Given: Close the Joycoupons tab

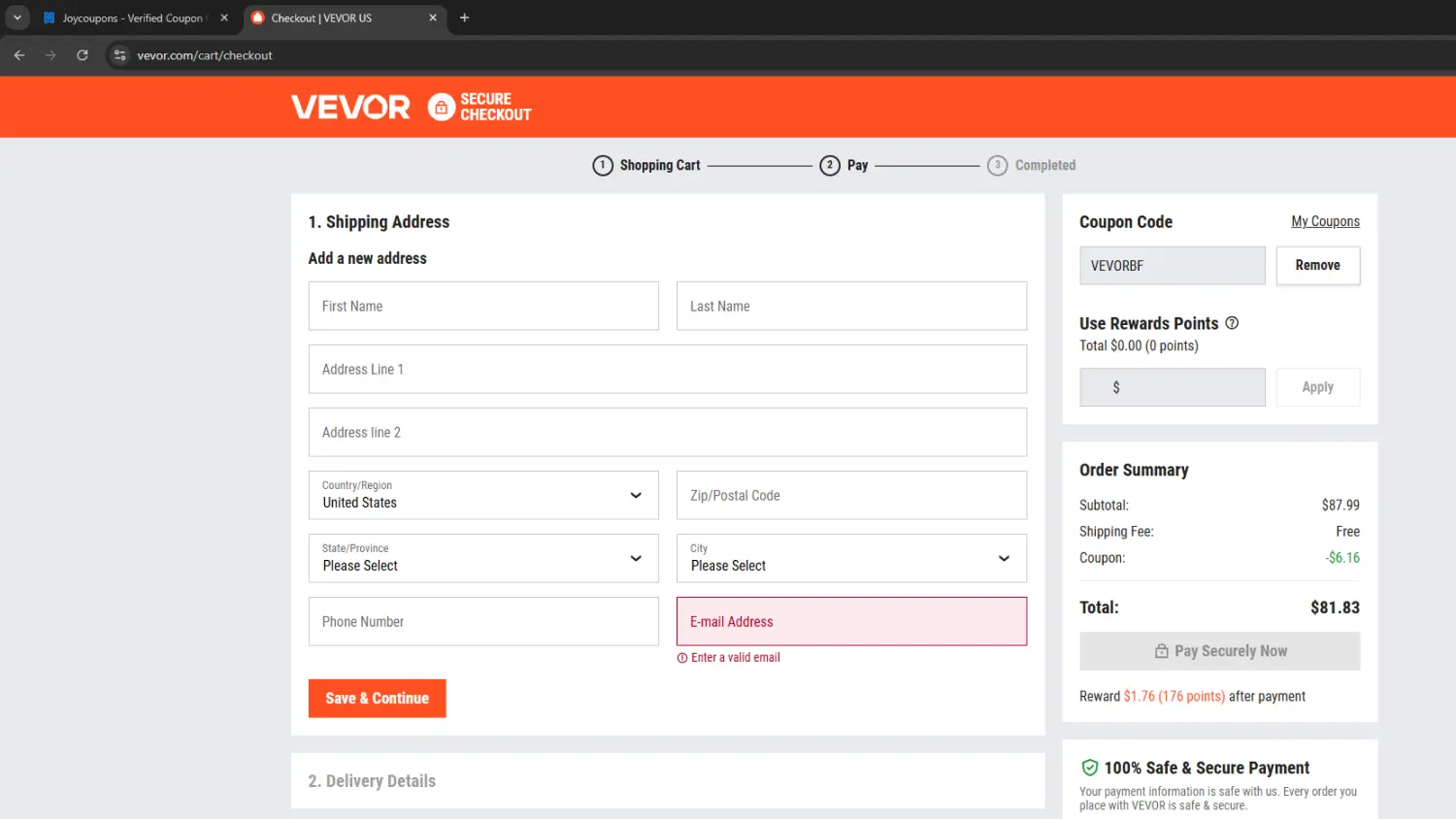Looking at the screenshot, I should [224, 17].
